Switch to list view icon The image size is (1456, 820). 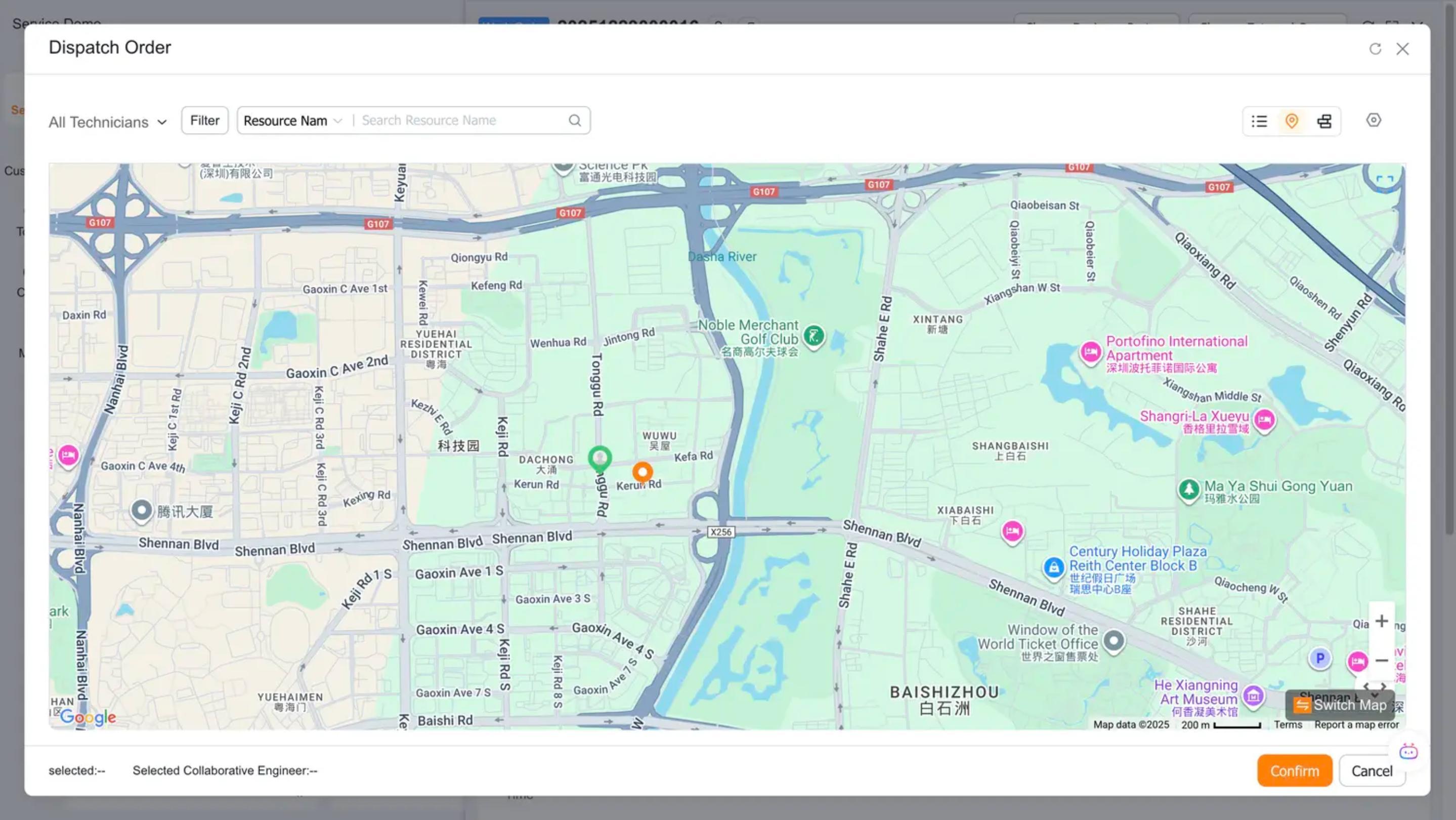click(x=1259, y=121)
